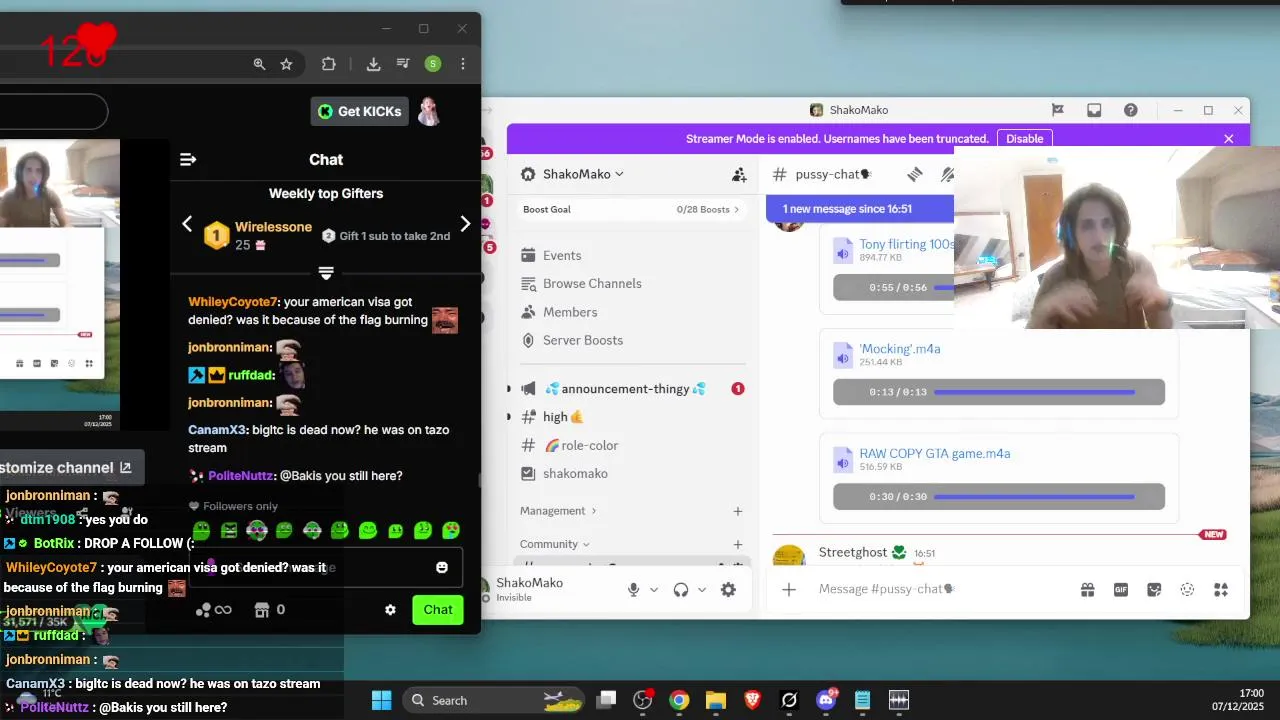Screen dimensions: 1280x720
Task: Open the channel points shop icon
Action: (263, 610)
